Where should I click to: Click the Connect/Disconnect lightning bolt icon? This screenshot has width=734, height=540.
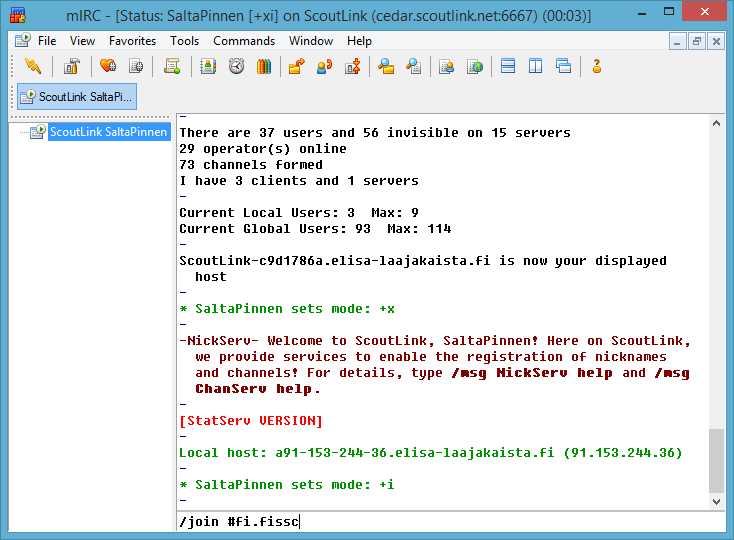pyautogui.click(x=32, y=66)
